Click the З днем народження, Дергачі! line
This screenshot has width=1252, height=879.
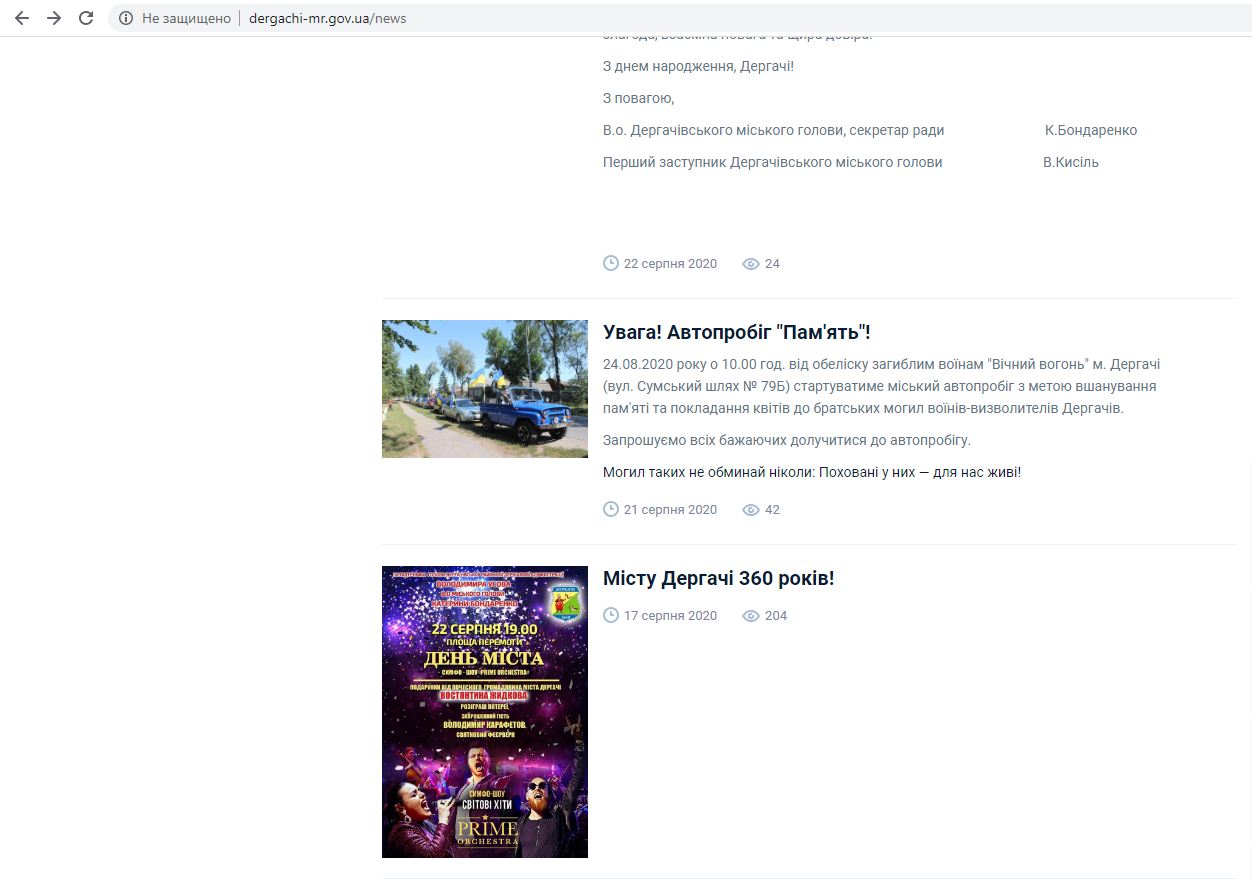(698, 66)
